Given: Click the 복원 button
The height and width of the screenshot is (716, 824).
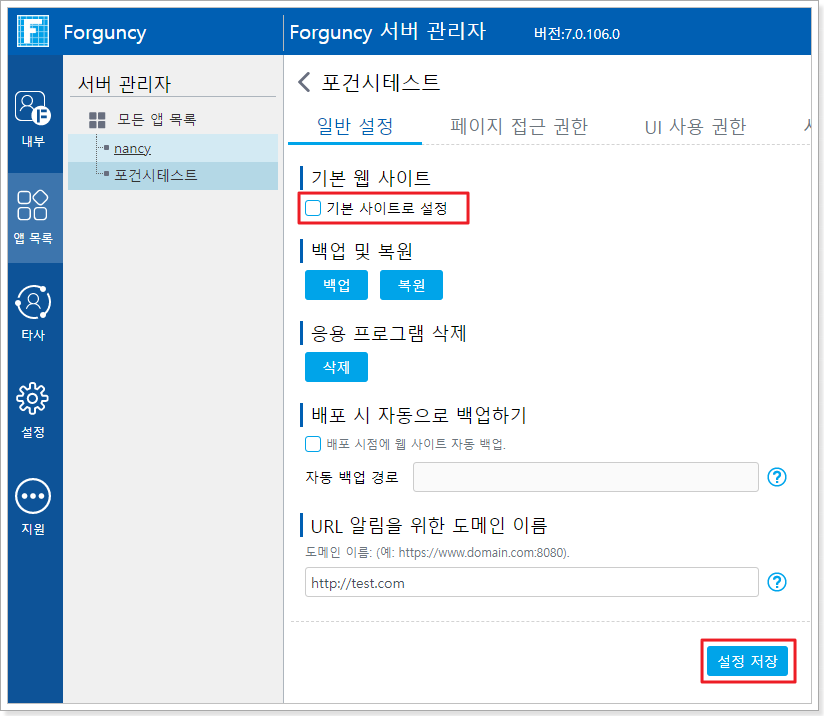Looking at the screenshot, I should [x=411, y=285].
